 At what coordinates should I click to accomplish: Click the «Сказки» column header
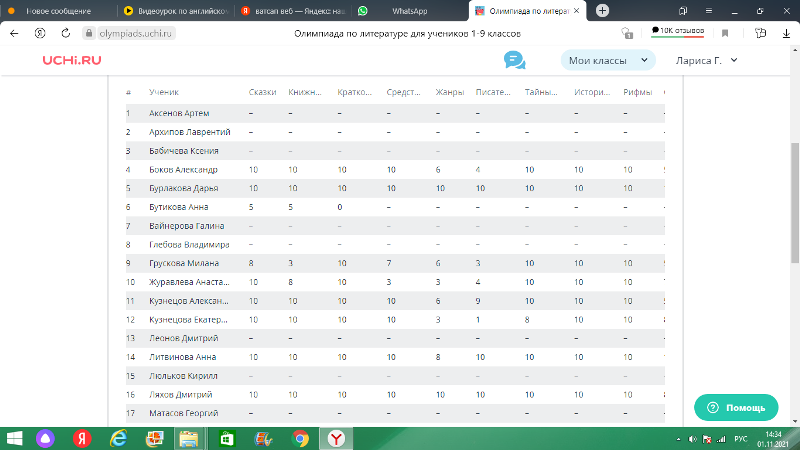click(x=262, y=92)
